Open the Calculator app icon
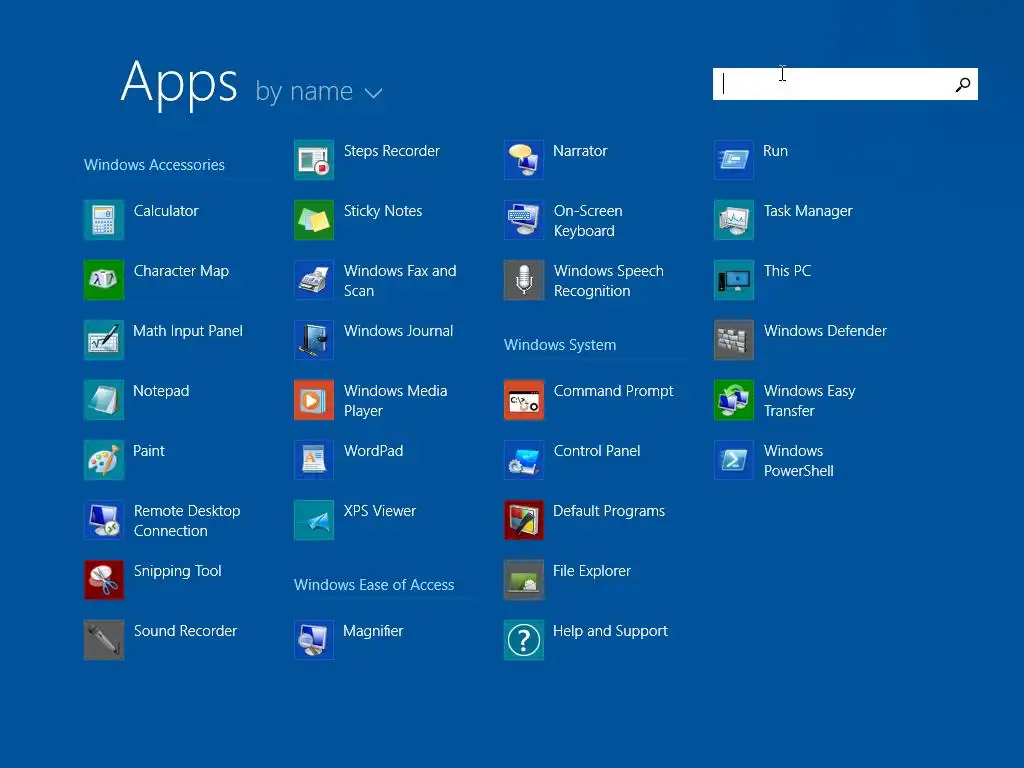Image resolution: width=1024 pixels, height=768 pixels. pyautogui.click(x=104, y=220)
